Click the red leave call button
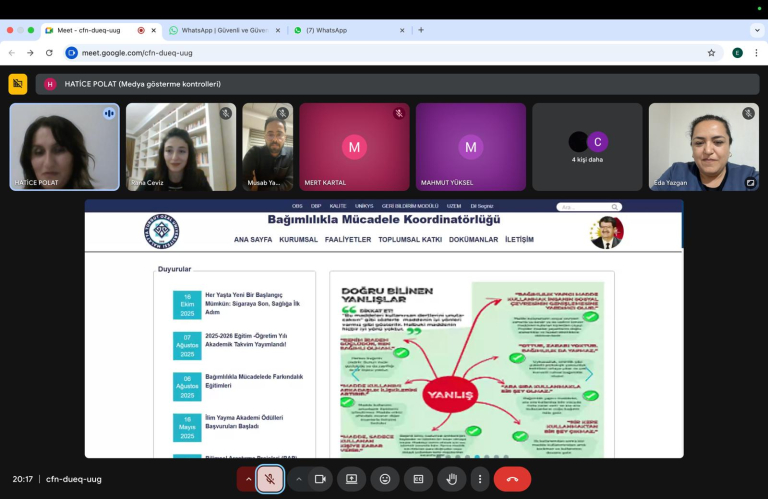The height and width of the screenshot is (499, 768). tap(512, 479)
